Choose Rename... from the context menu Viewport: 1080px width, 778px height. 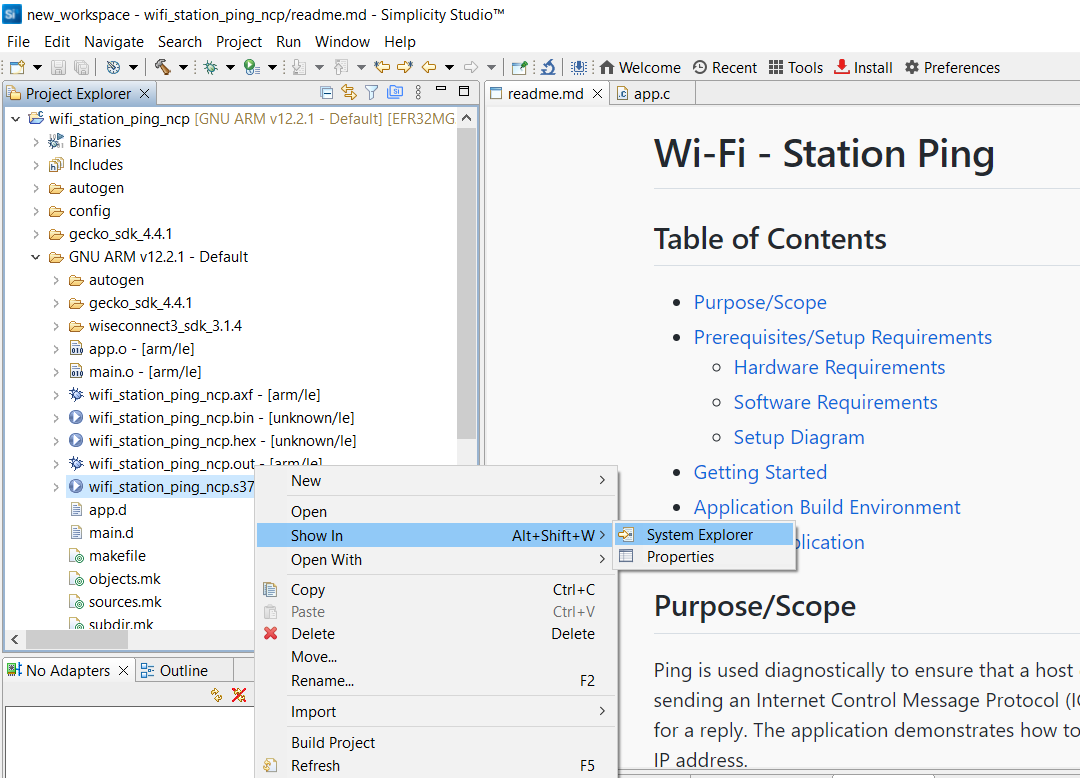[x=322, y=681]
